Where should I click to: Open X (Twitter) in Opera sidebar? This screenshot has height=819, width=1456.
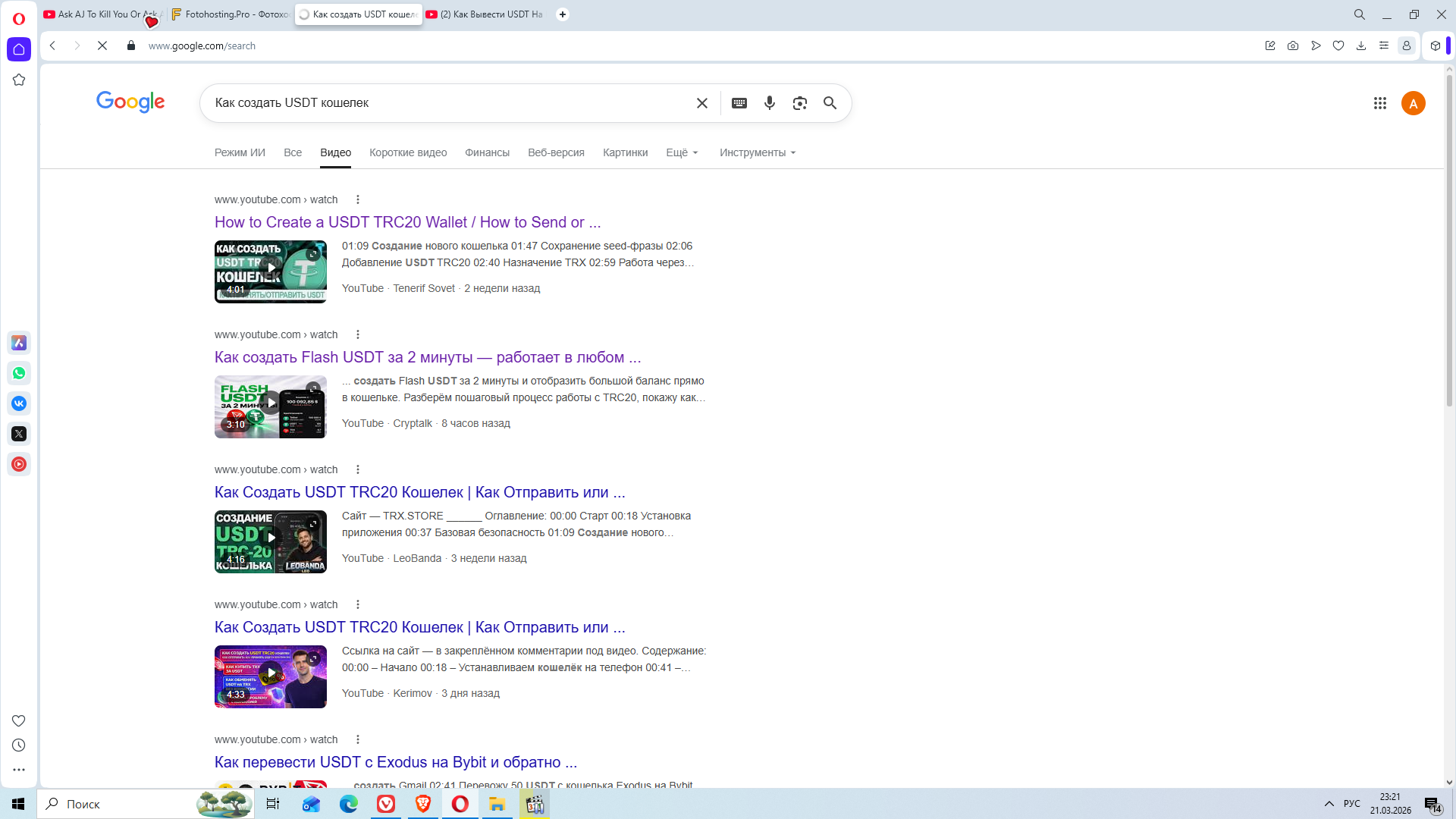(x=19, y=434)
